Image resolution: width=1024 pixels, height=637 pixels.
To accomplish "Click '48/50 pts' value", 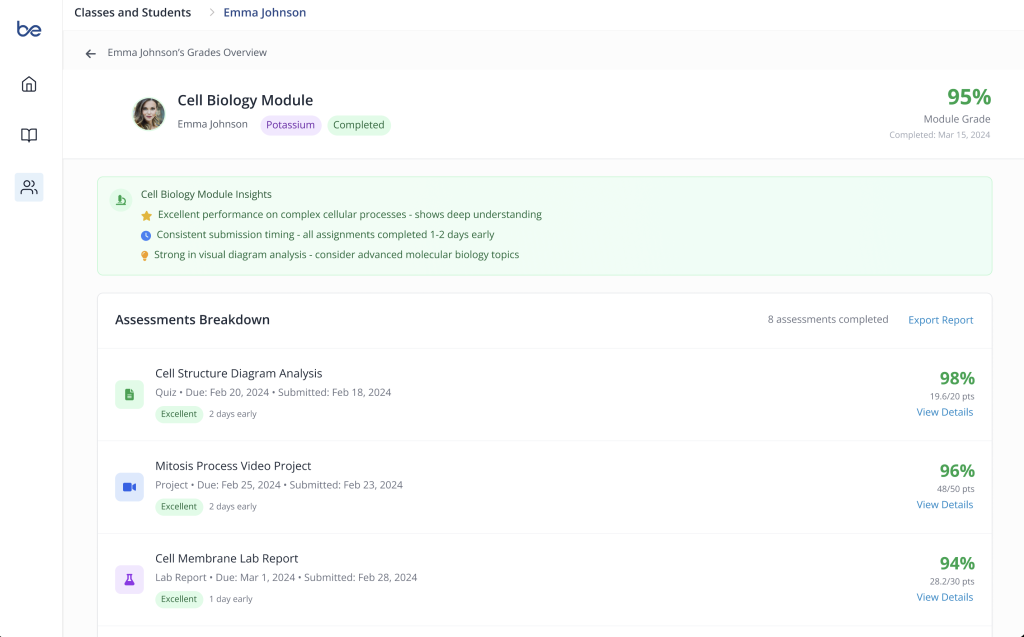I will point(955,489).
